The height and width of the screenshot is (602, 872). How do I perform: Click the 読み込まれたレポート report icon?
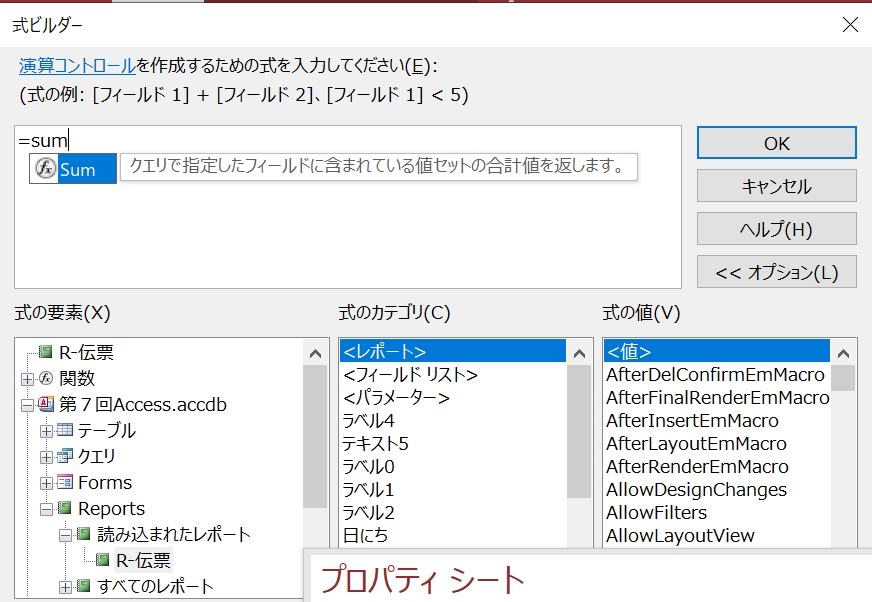coord(83,534)
